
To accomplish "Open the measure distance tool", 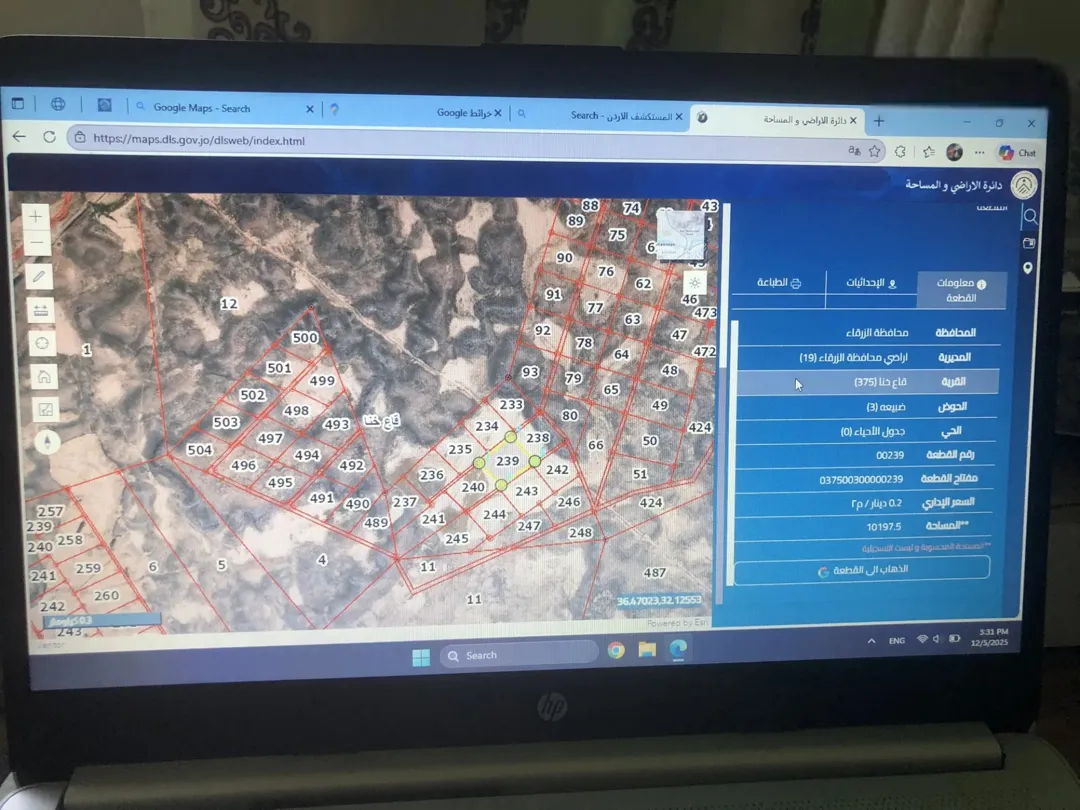I will click(x=41, y=311).
